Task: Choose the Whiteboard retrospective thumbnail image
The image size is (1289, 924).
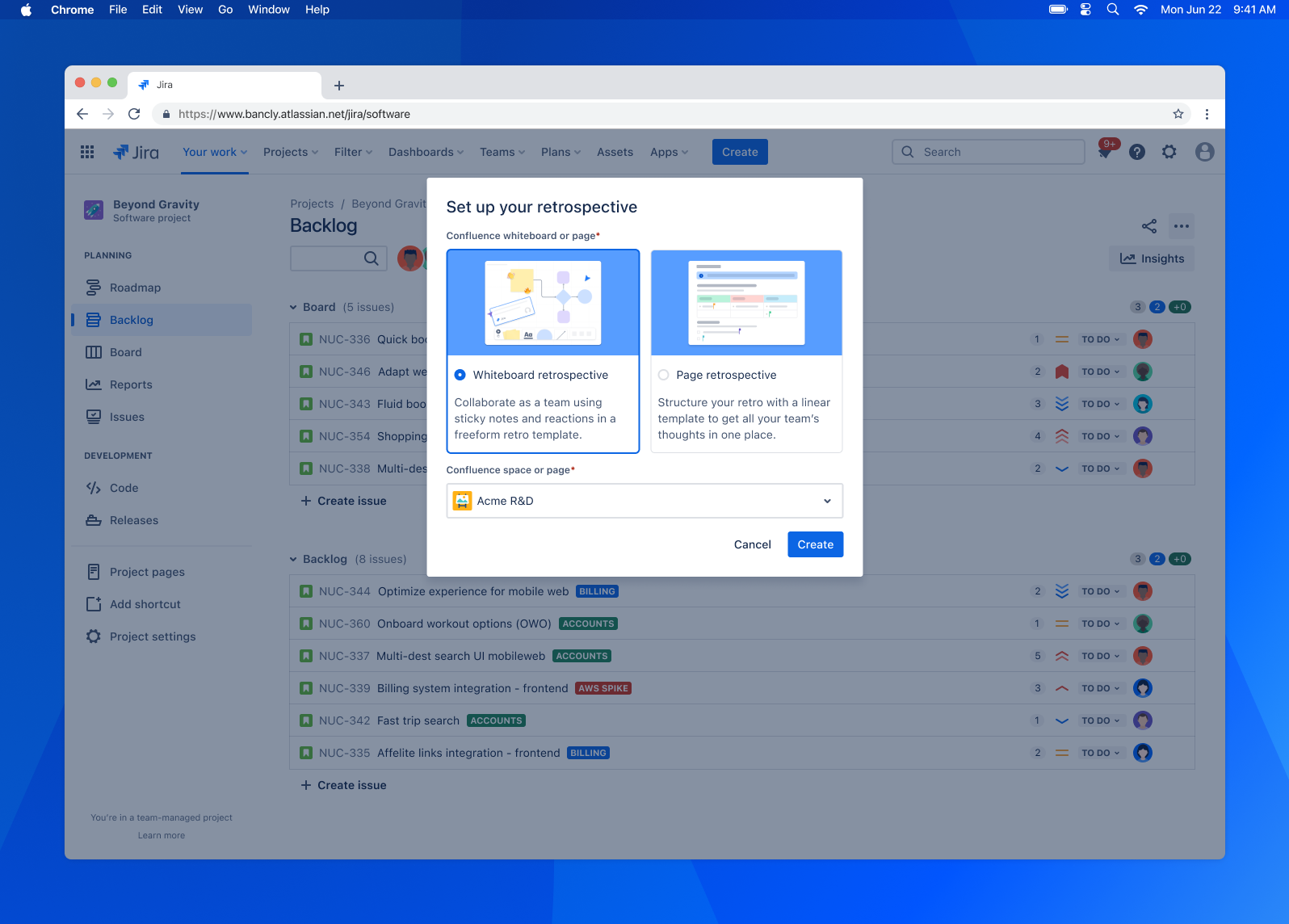Action: [x=543, y=303]
